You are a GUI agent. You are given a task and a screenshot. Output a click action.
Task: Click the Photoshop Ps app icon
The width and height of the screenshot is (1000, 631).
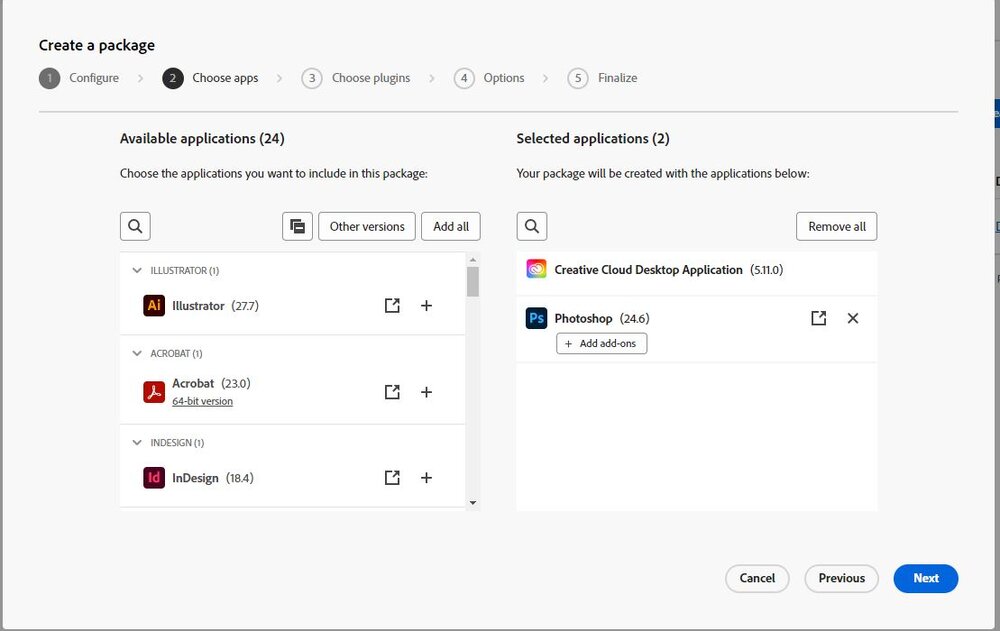(x=536, y=318)
